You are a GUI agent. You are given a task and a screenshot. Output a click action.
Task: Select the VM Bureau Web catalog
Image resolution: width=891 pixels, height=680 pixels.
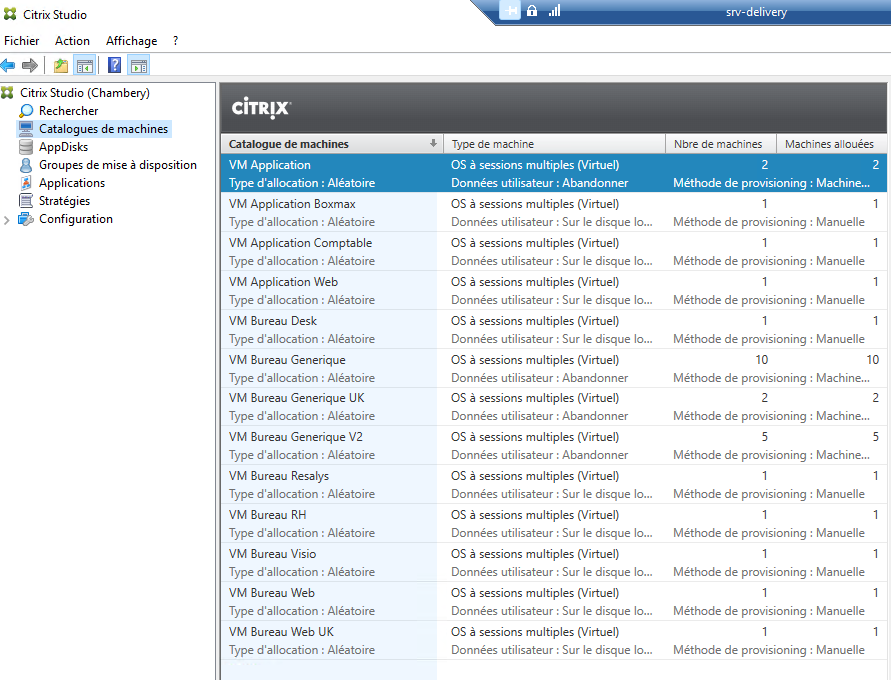pyautogui.click(x=554, y=602)
